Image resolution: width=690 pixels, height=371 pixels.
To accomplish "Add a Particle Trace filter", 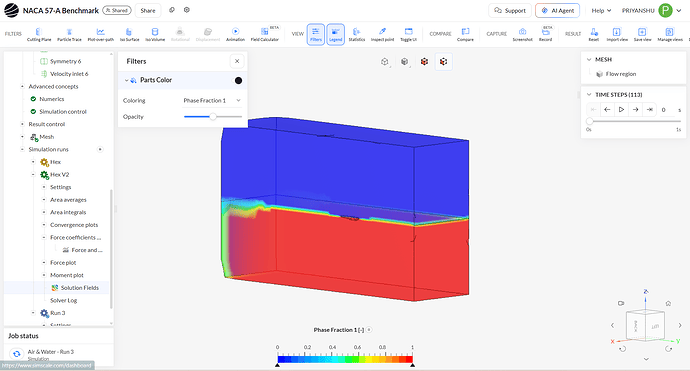I will pyautogui.click(x=69, y=34).
